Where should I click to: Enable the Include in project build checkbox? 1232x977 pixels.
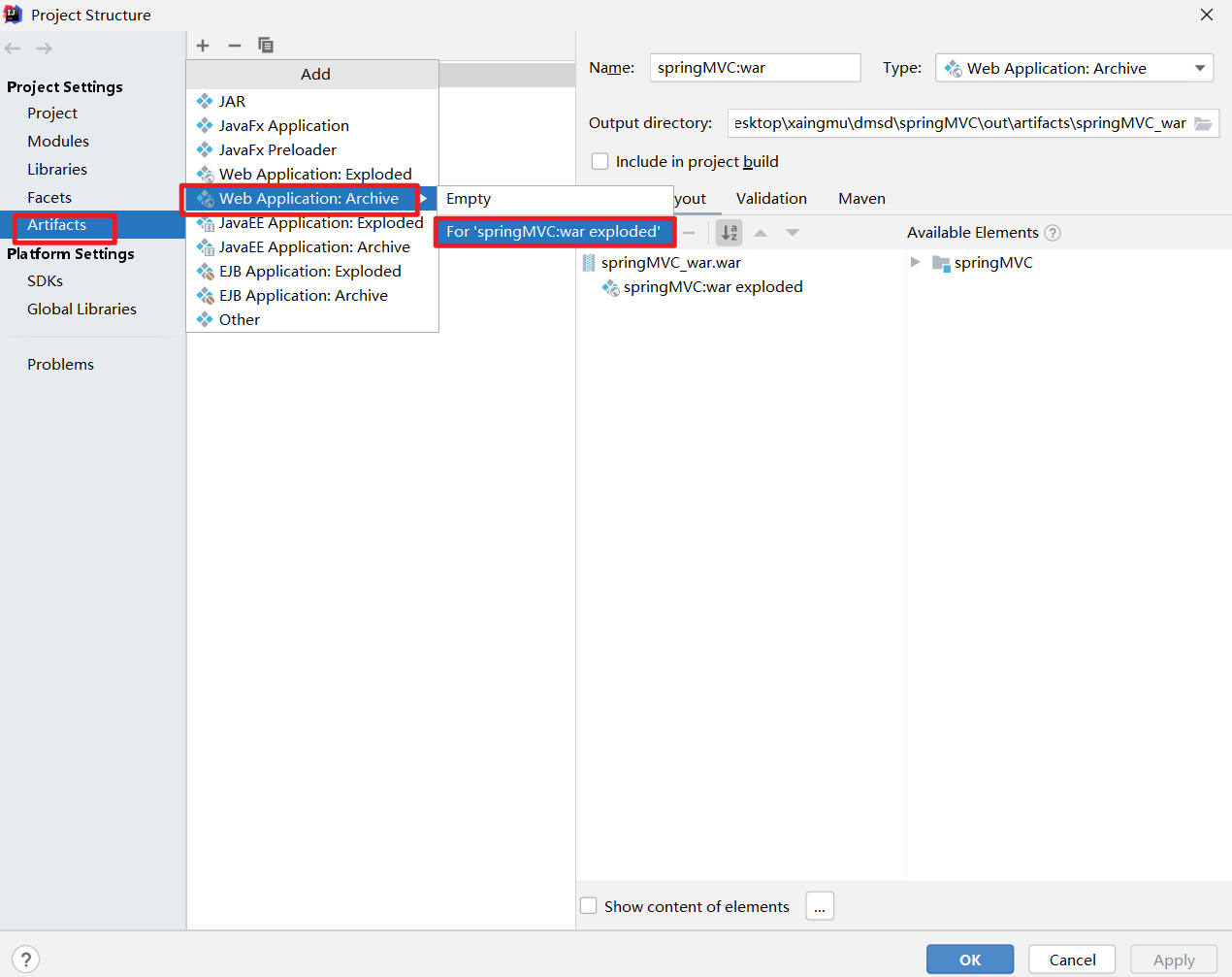600,161
